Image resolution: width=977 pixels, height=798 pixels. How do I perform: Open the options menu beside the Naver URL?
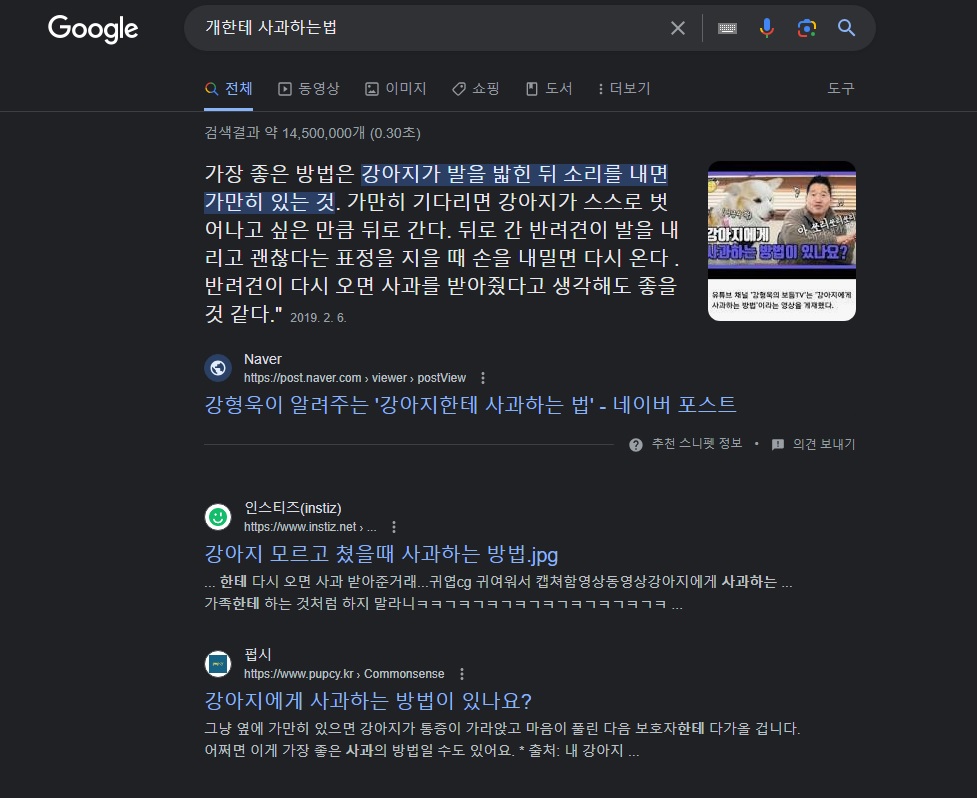tap(483, 378)
